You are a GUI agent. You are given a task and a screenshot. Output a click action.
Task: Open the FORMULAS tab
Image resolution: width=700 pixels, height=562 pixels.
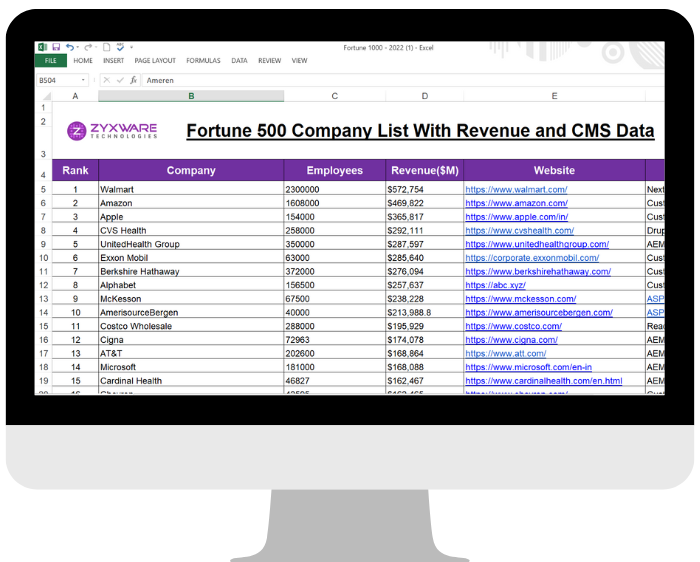click(203, 61)
